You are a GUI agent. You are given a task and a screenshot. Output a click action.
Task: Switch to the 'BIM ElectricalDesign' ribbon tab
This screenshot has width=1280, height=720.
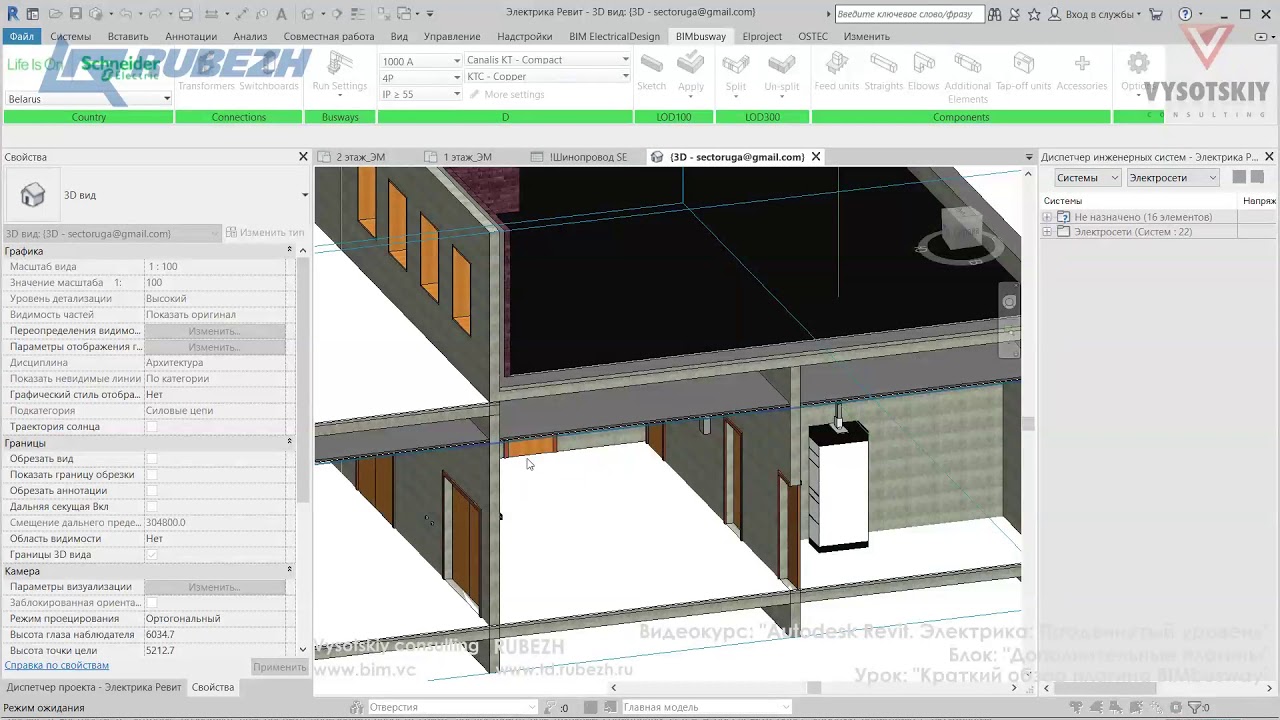point(615,36)
